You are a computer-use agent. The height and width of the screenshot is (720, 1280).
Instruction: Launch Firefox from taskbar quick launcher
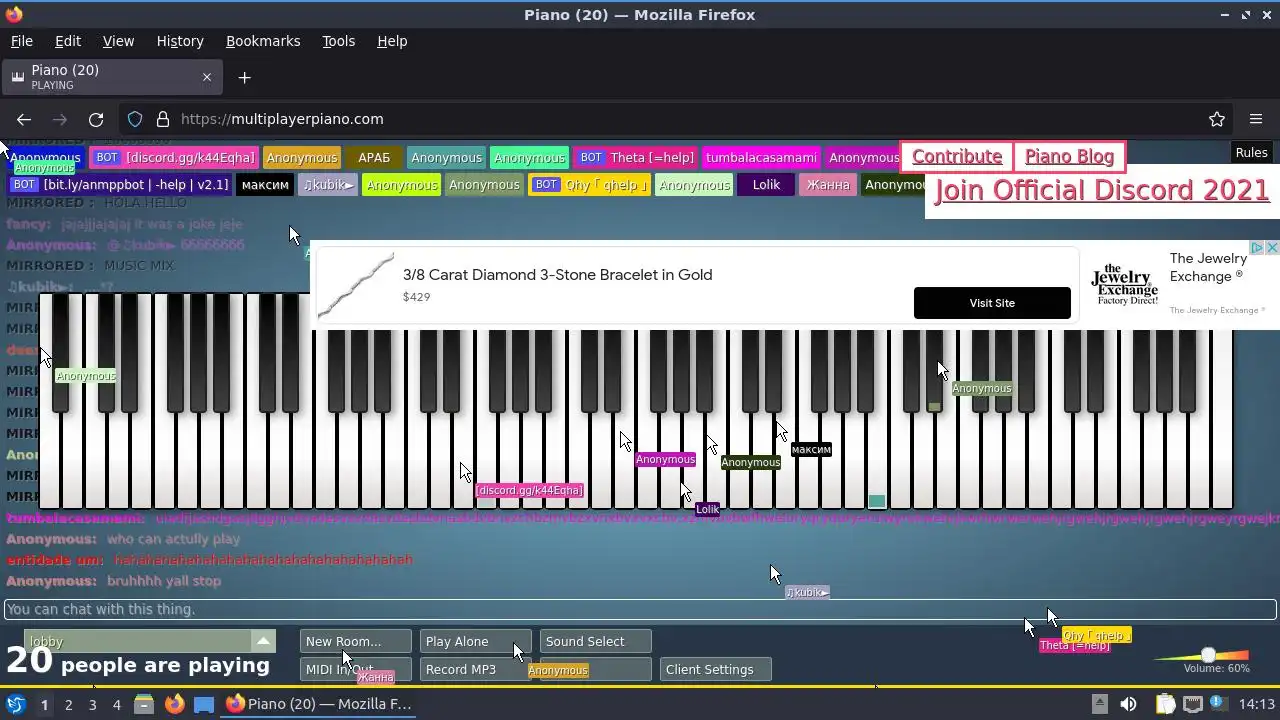click(x=174, y=704)
